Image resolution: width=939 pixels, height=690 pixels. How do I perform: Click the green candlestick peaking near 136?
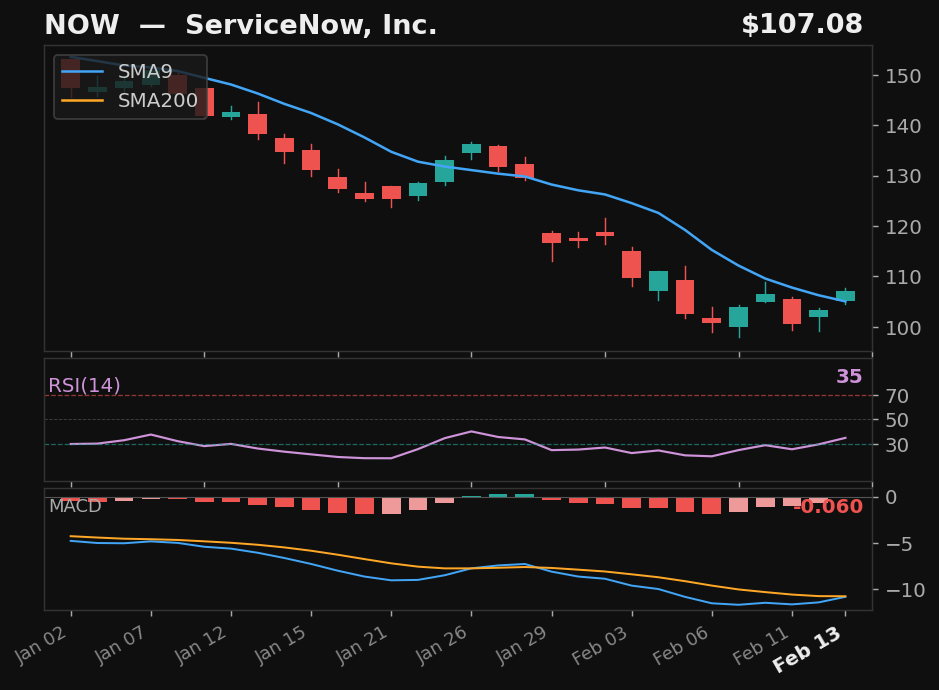pyautogui.click(x=471, y=148)
